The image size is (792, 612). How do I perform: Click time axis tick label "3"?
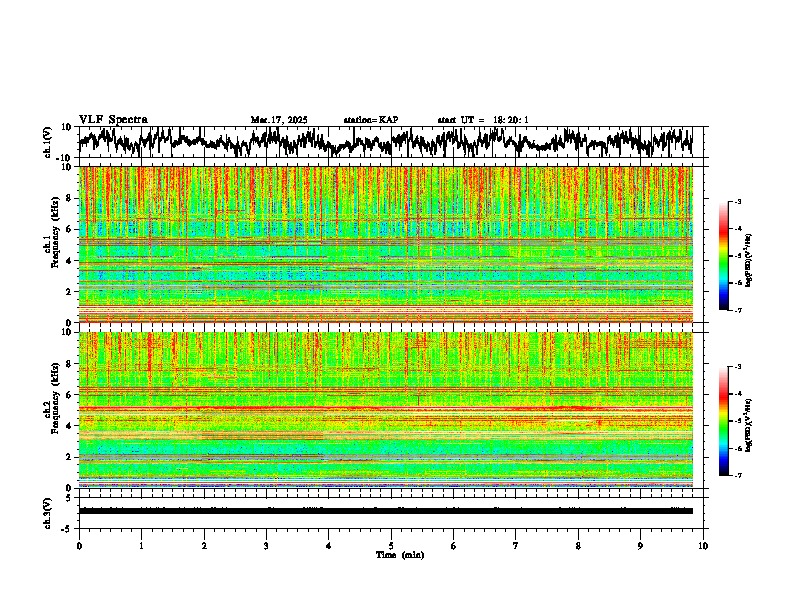pyautogui.click(x=266, y=546)
